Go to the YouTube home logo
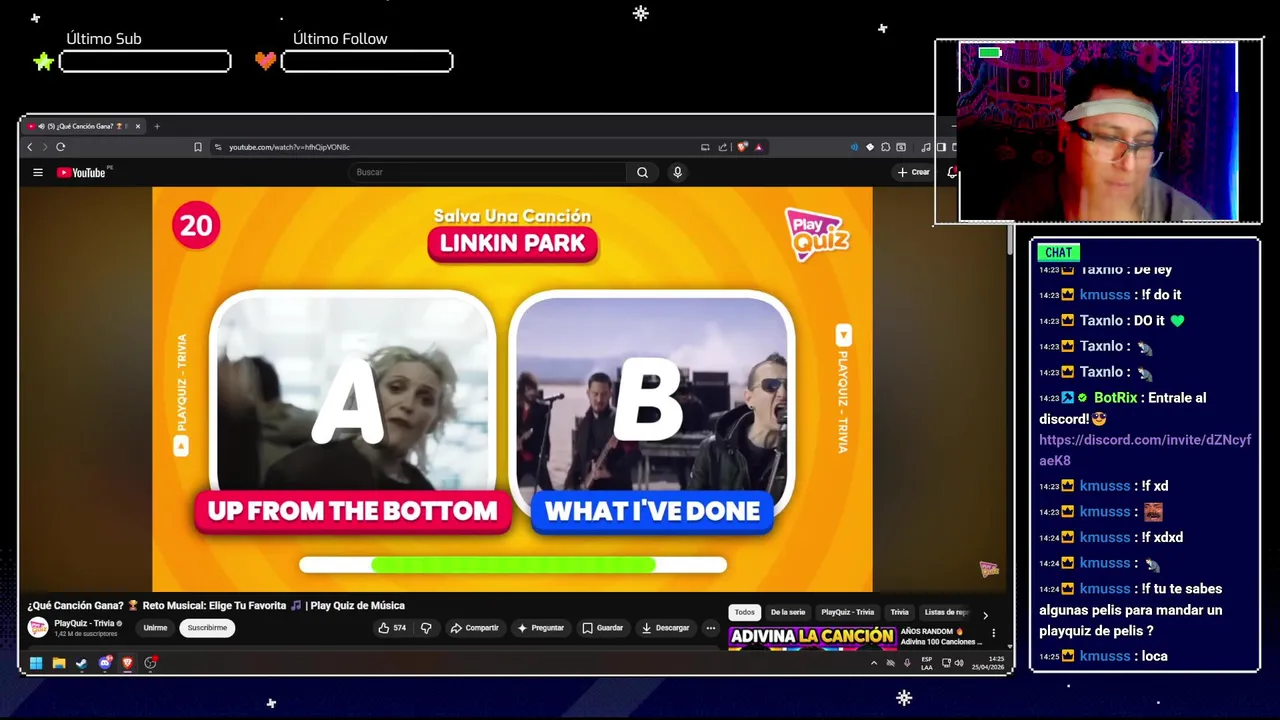Image resolution: width=1280 pixels, height=720 pixels. pyautogui.click(x=81, y=172)
